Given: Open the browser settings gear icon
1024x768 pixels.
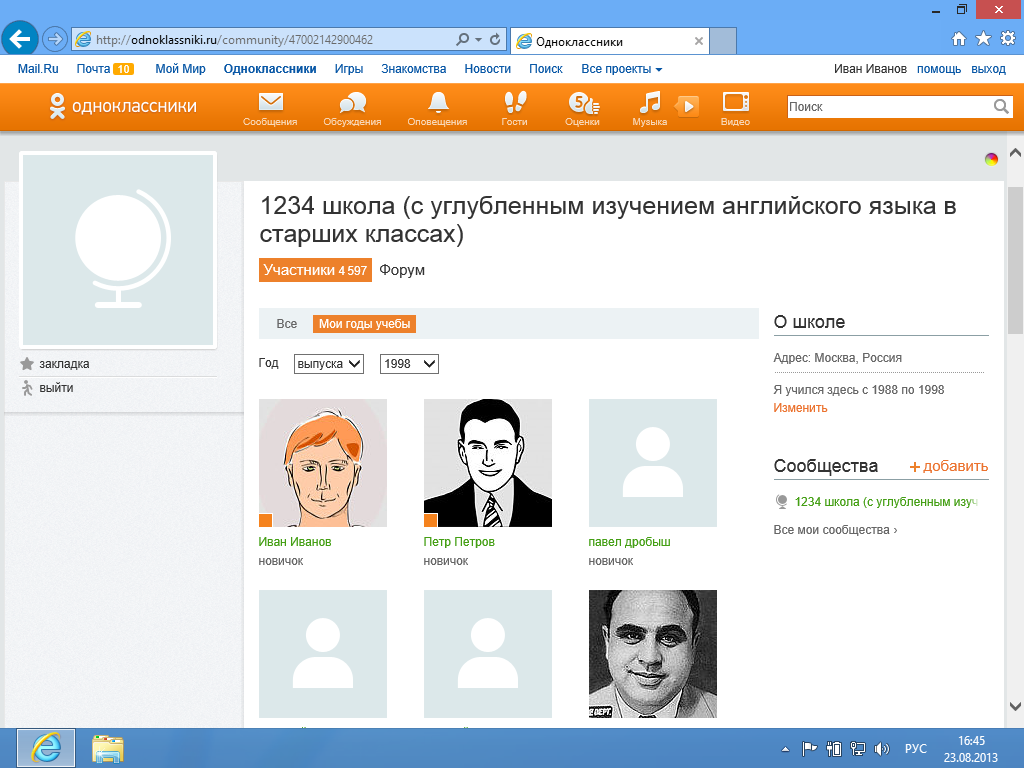Looking at the screenshot, I should (x=1008, y=39).
